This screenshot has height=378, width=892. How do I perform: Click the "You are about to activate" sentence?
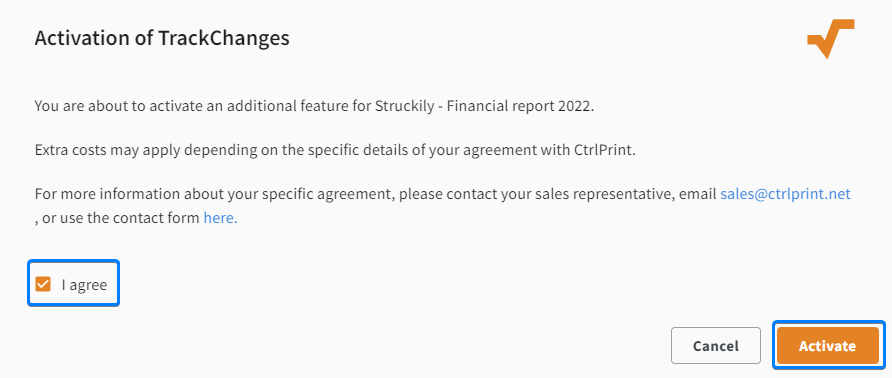click(x=314, y=106)
